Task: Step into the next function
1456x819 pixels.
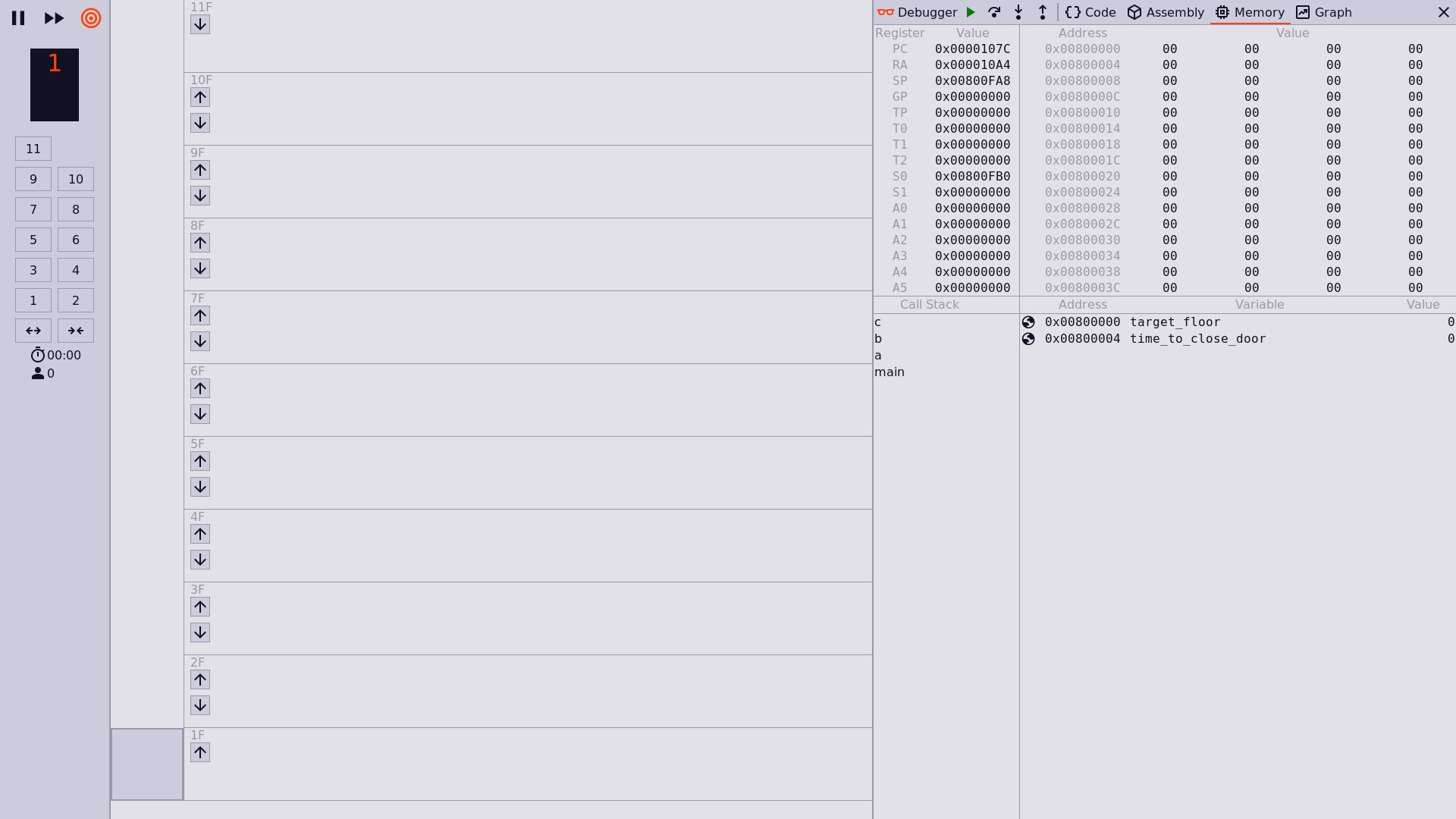Action: click(x=1018, y=12)
